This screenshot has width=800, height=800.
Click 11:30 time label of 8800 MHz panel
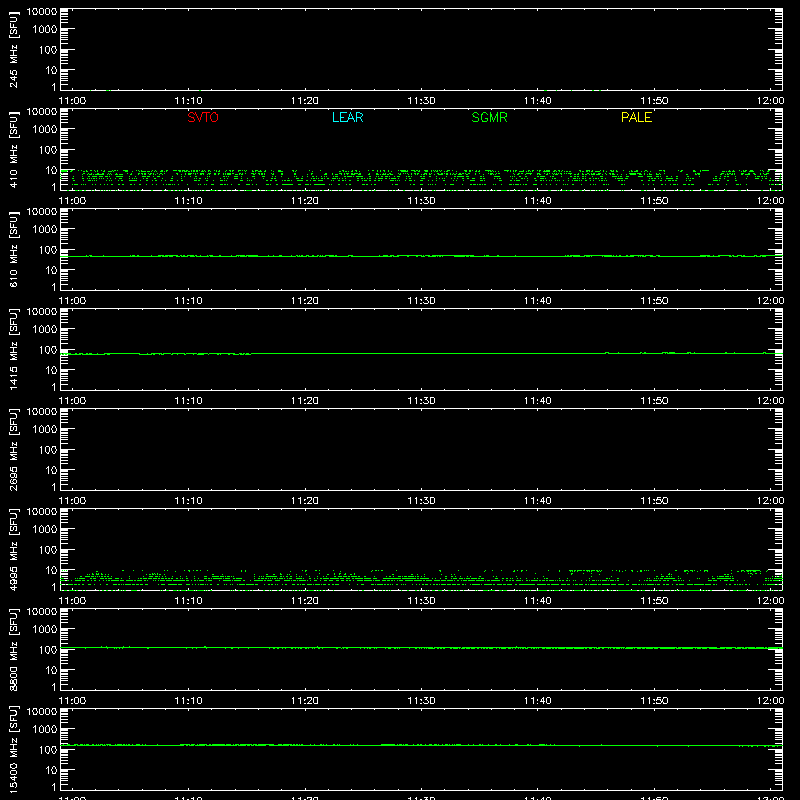click(421, 701)
